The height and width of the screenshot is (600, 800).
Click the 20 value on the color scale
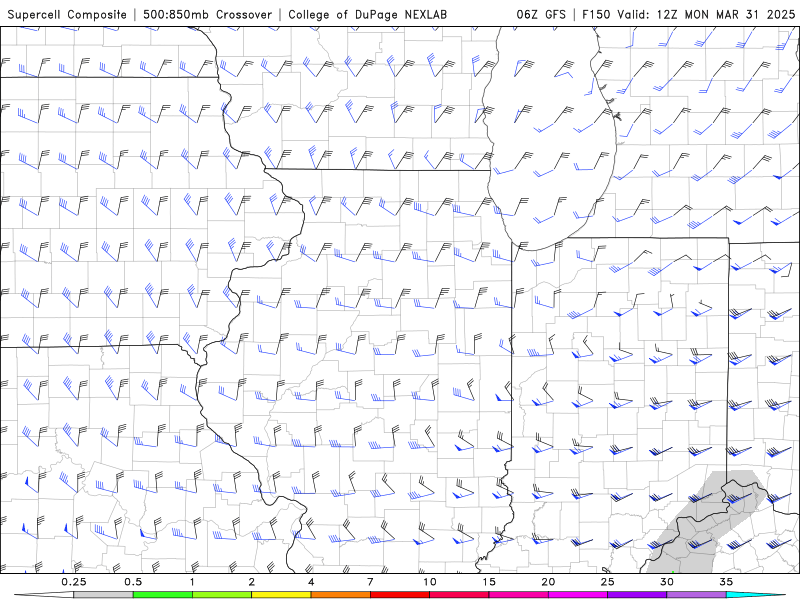point(548,582)
